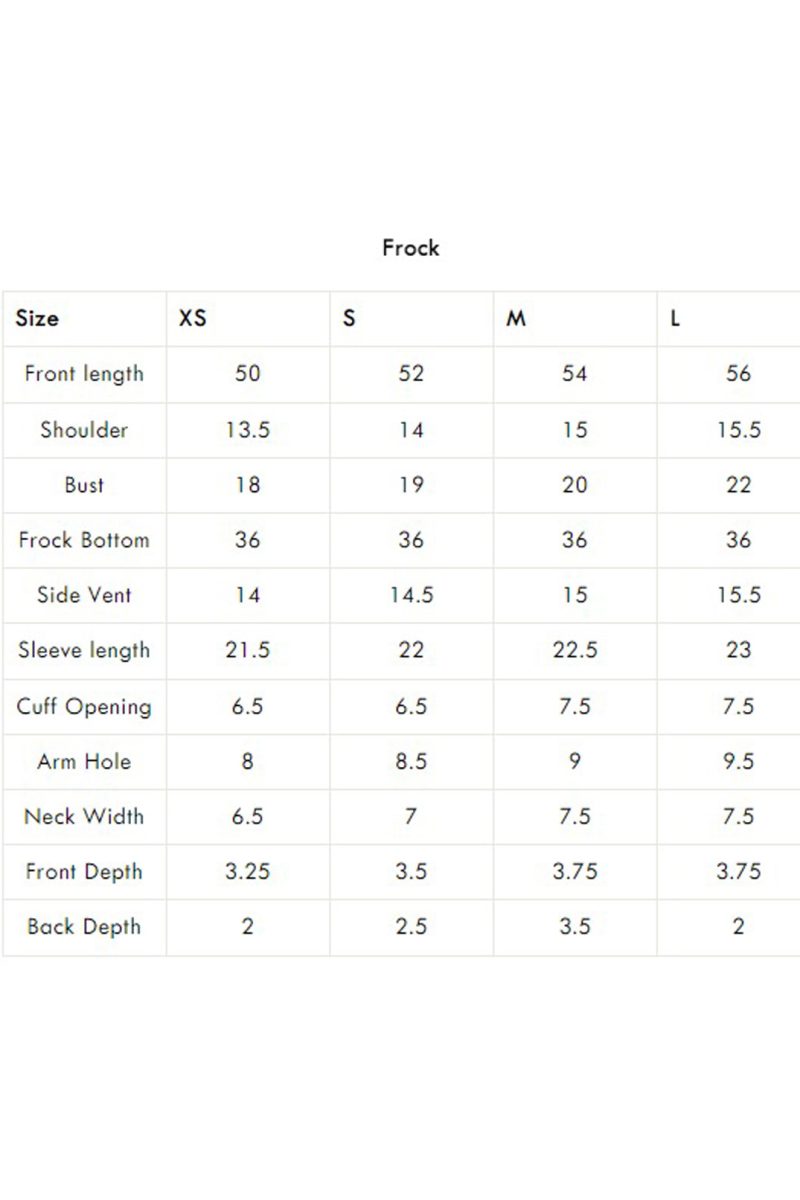
Task: Select the Cuff Opening row label
Action: pos(84,707)
